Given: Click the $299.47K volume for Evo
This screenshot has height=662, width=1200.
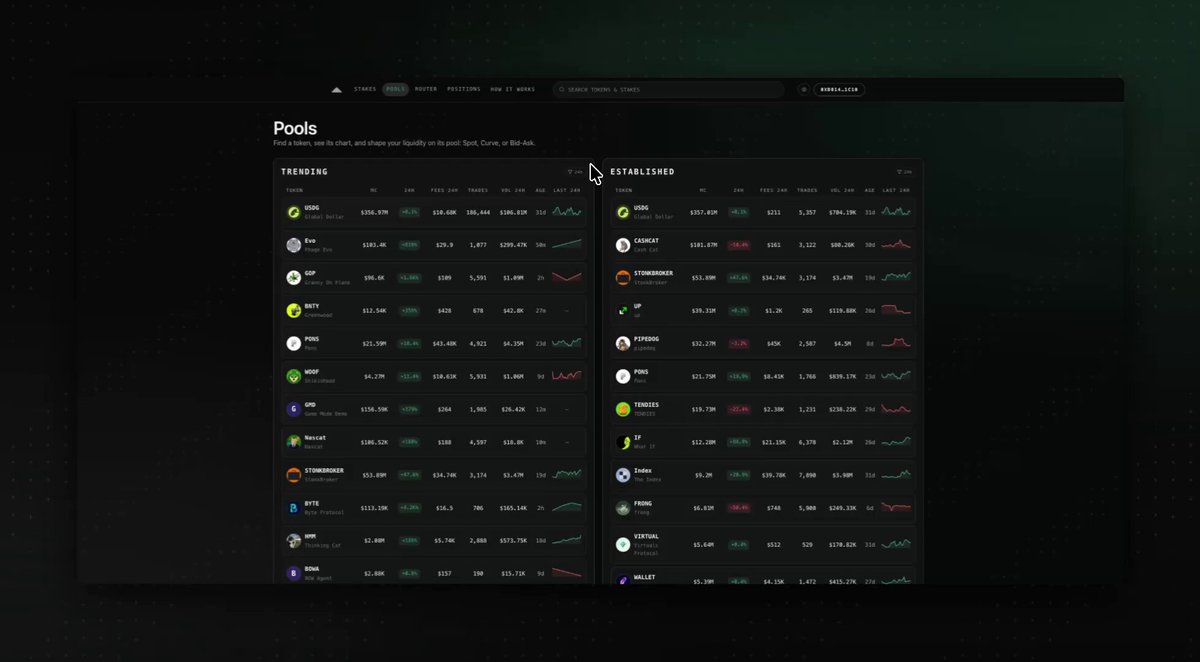Looking at the screenshot, I should coord(513,245).
